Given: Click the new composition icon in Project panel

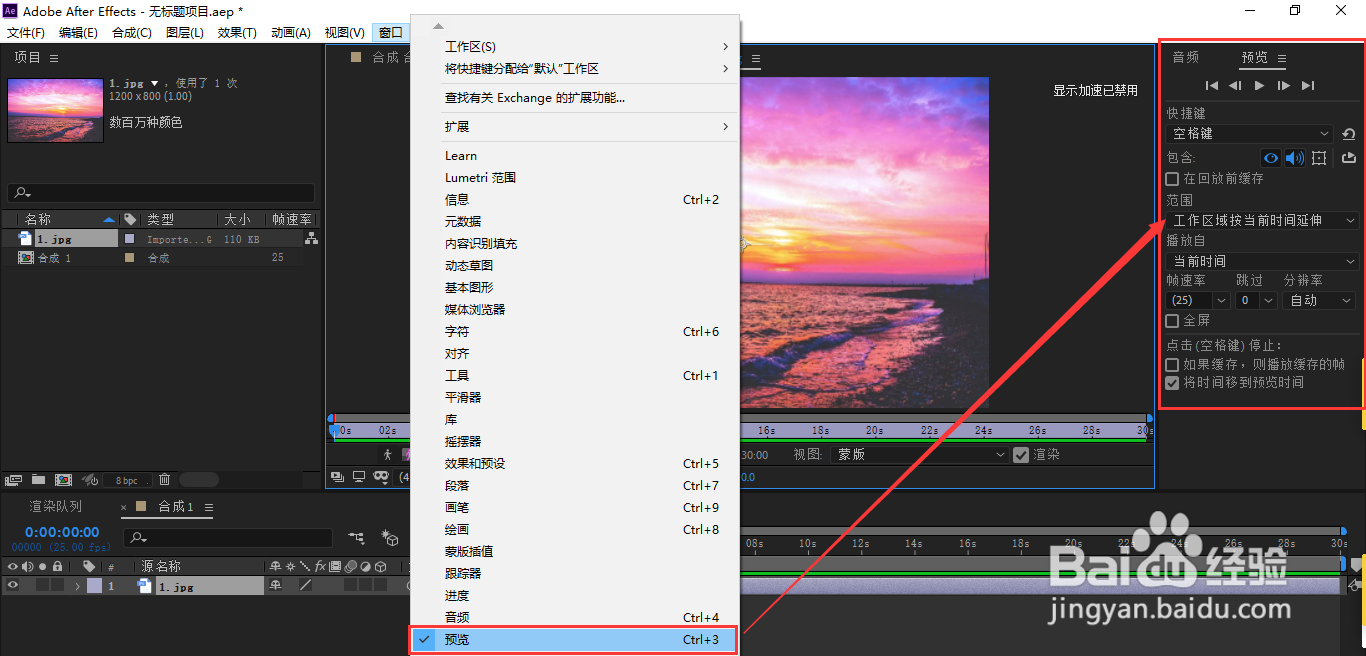Looking at the screenshot, I should [63, 480].
